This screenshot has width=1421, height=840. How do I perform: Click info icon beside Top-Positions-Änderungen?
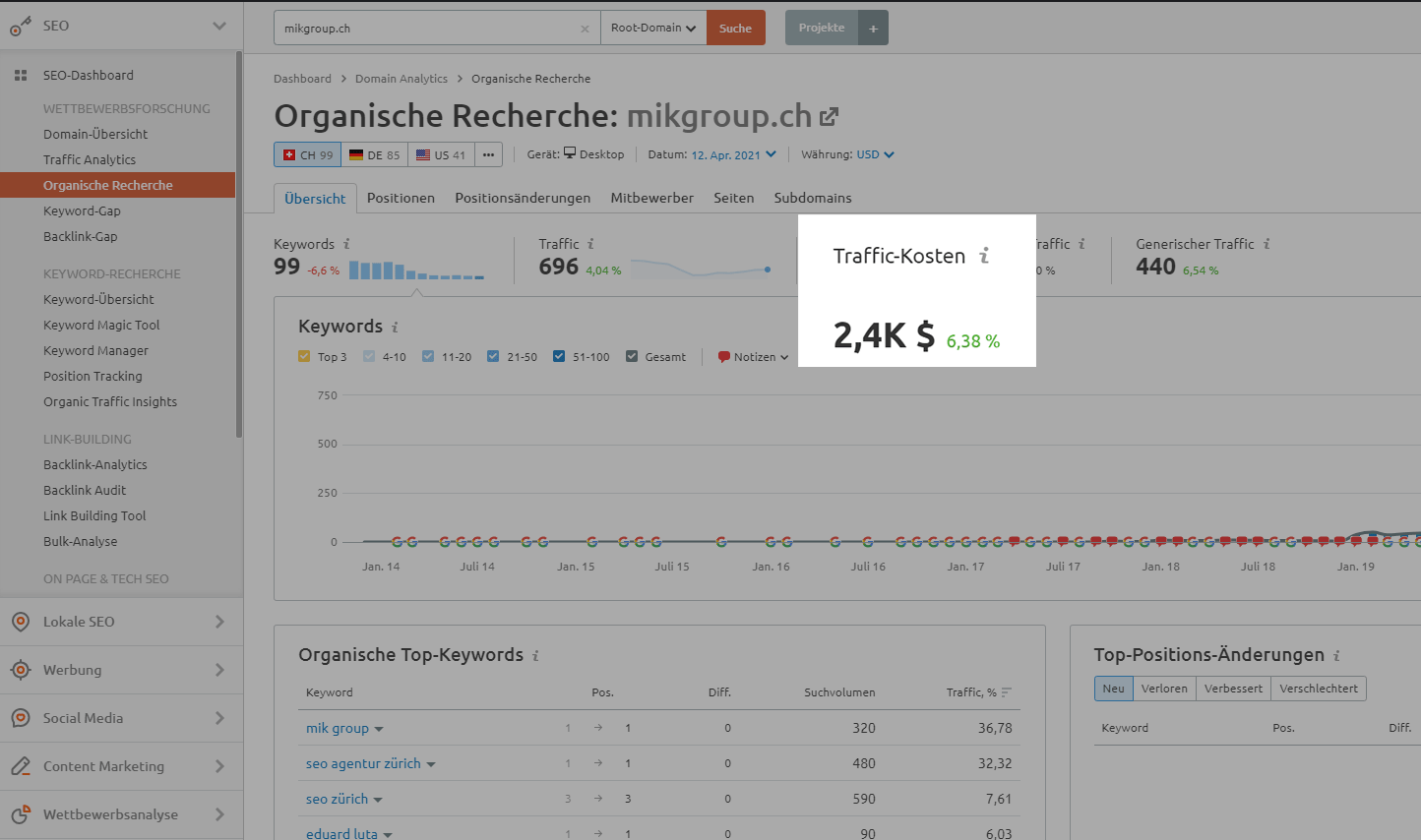click(1336, 655)
